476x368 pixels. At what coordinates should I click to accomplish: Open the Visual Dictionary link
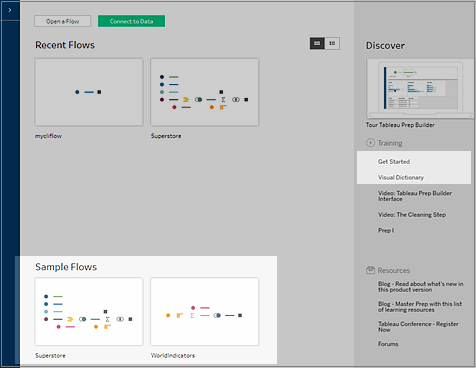pyautogui.click(x=401, y=177)
